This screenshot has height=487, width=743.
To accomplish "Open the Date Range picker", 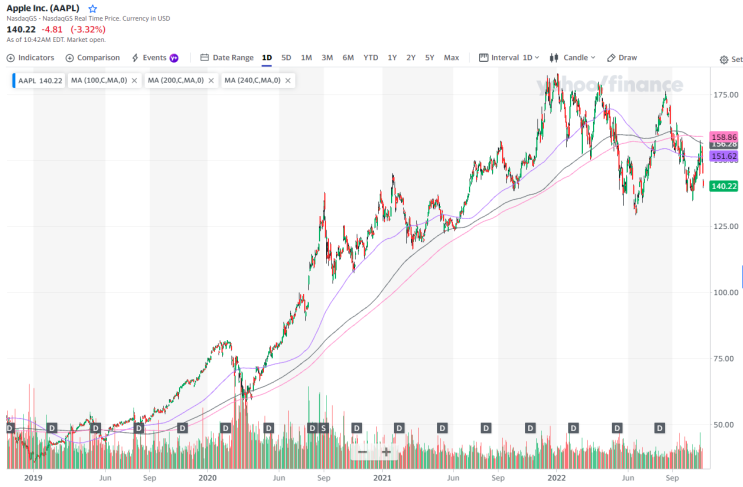I will (227, 58).
